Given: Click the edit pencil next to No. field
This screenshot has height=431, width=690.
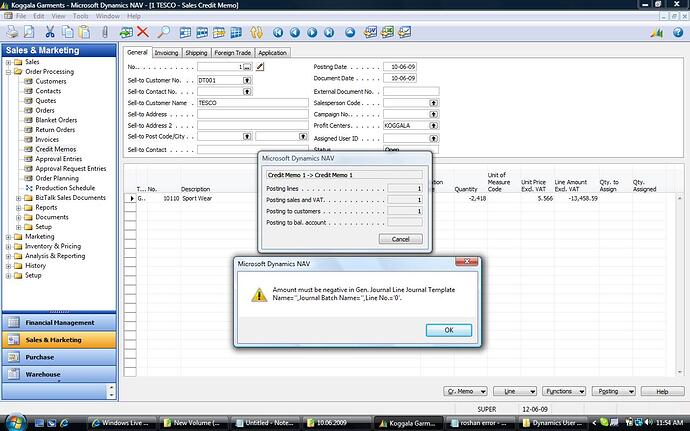Looking at the screenshot, I should pos(260,67).
